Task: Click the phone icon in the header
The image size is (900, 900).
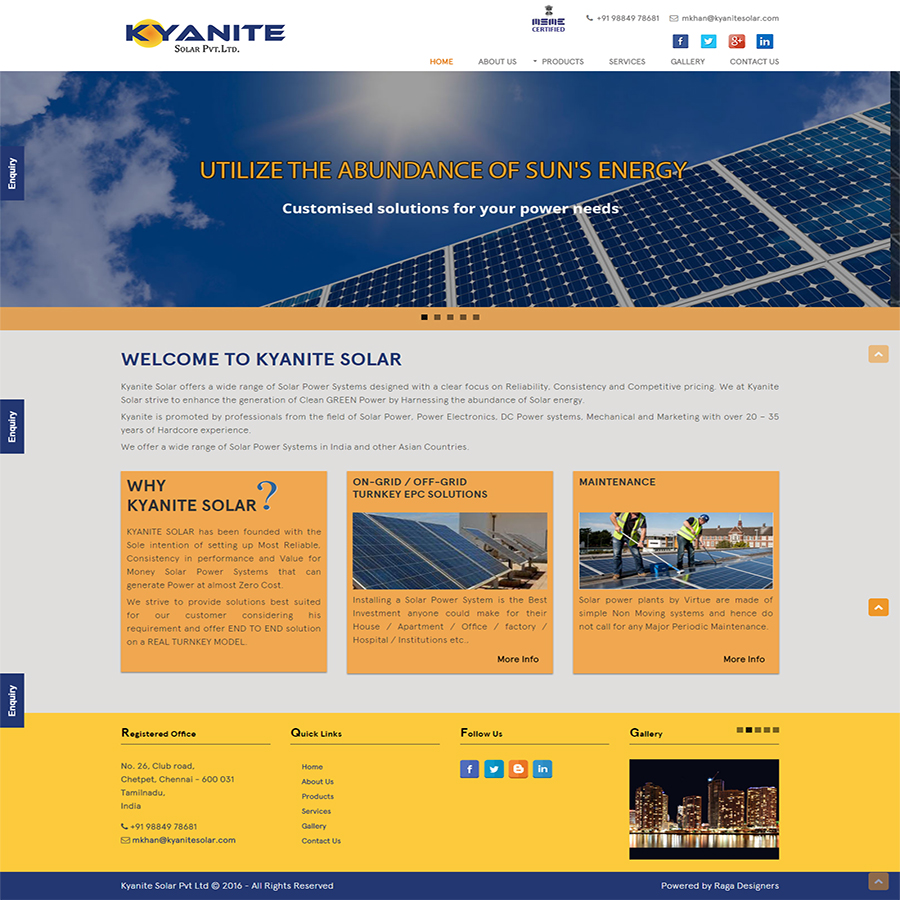Action: pyautogui.click(x=589, y=18)
